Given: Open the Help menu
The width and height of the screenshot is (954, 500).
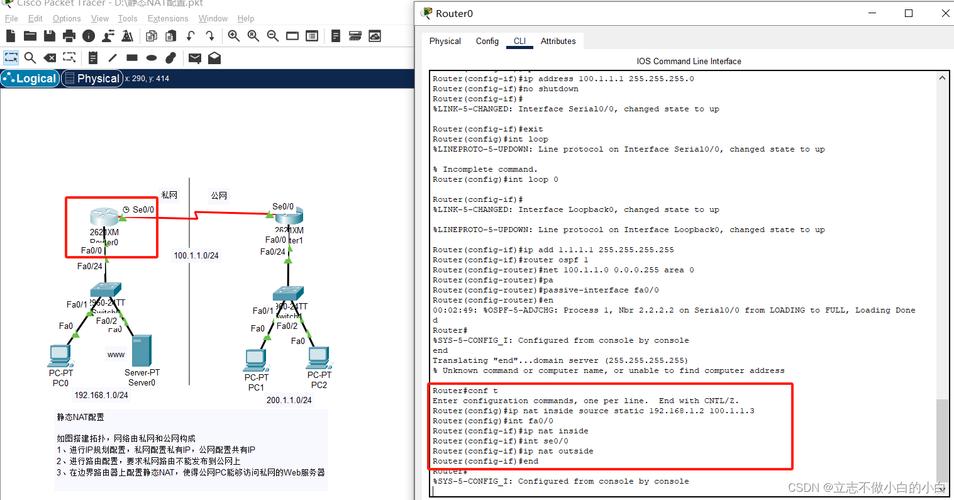Looking at the screenshot, I should tap(246, 18).
